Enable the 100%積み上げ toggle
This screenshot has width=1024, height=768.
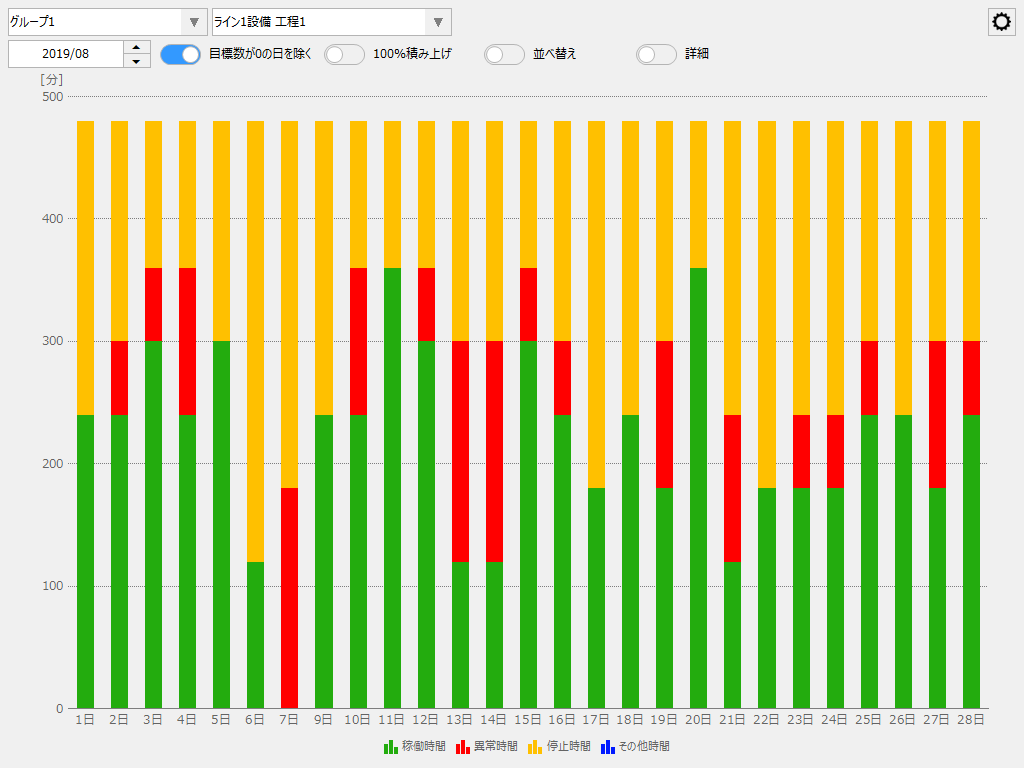[x=345, y=54]
